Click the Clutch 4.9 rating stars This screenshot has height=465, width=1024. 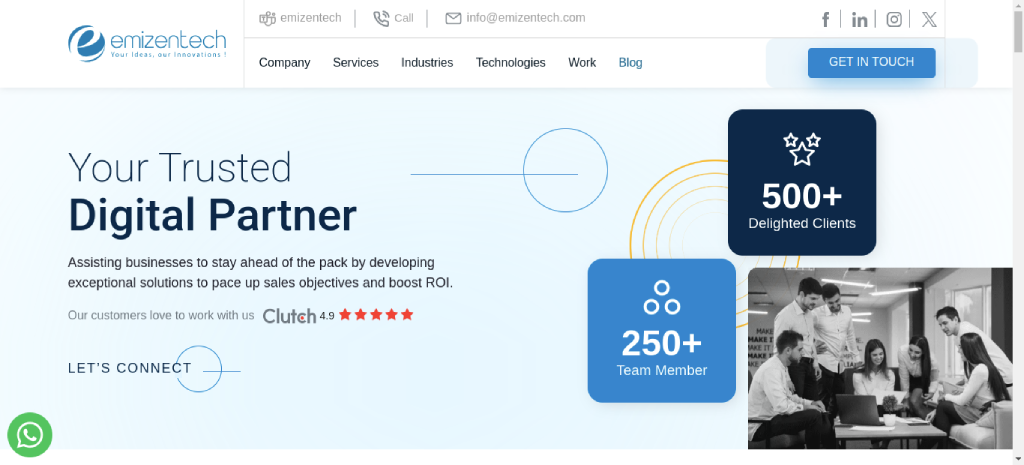click(375, 315)
